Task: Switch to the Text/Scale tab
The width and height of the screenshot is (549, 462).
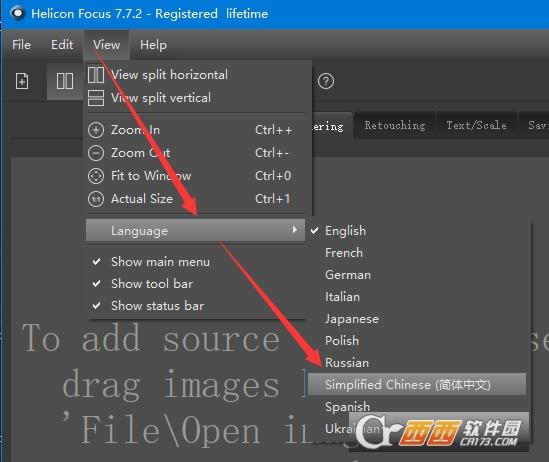Action: click(477, 125)
